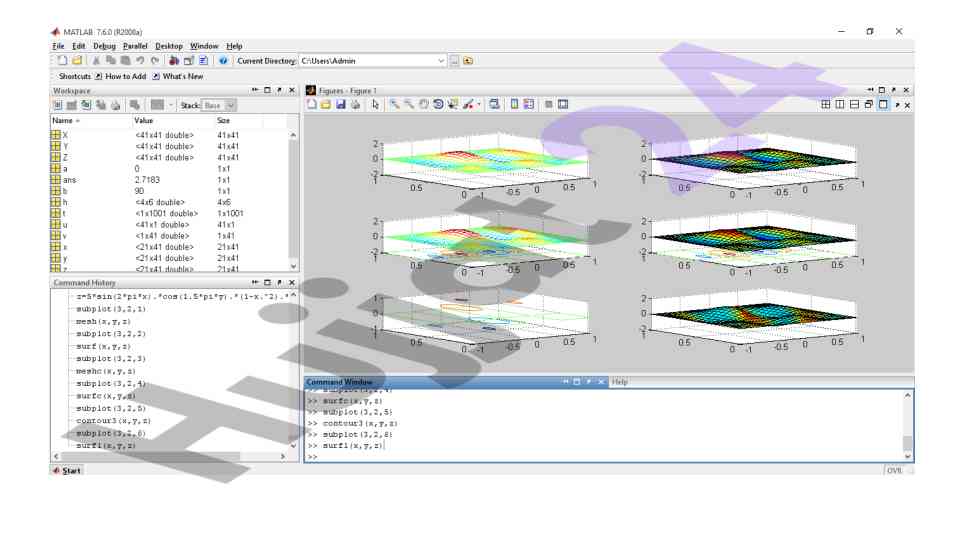Launch Simulink from the main toolbar
The height and width of the screenshot is (540, 961).
coord(176,61)
